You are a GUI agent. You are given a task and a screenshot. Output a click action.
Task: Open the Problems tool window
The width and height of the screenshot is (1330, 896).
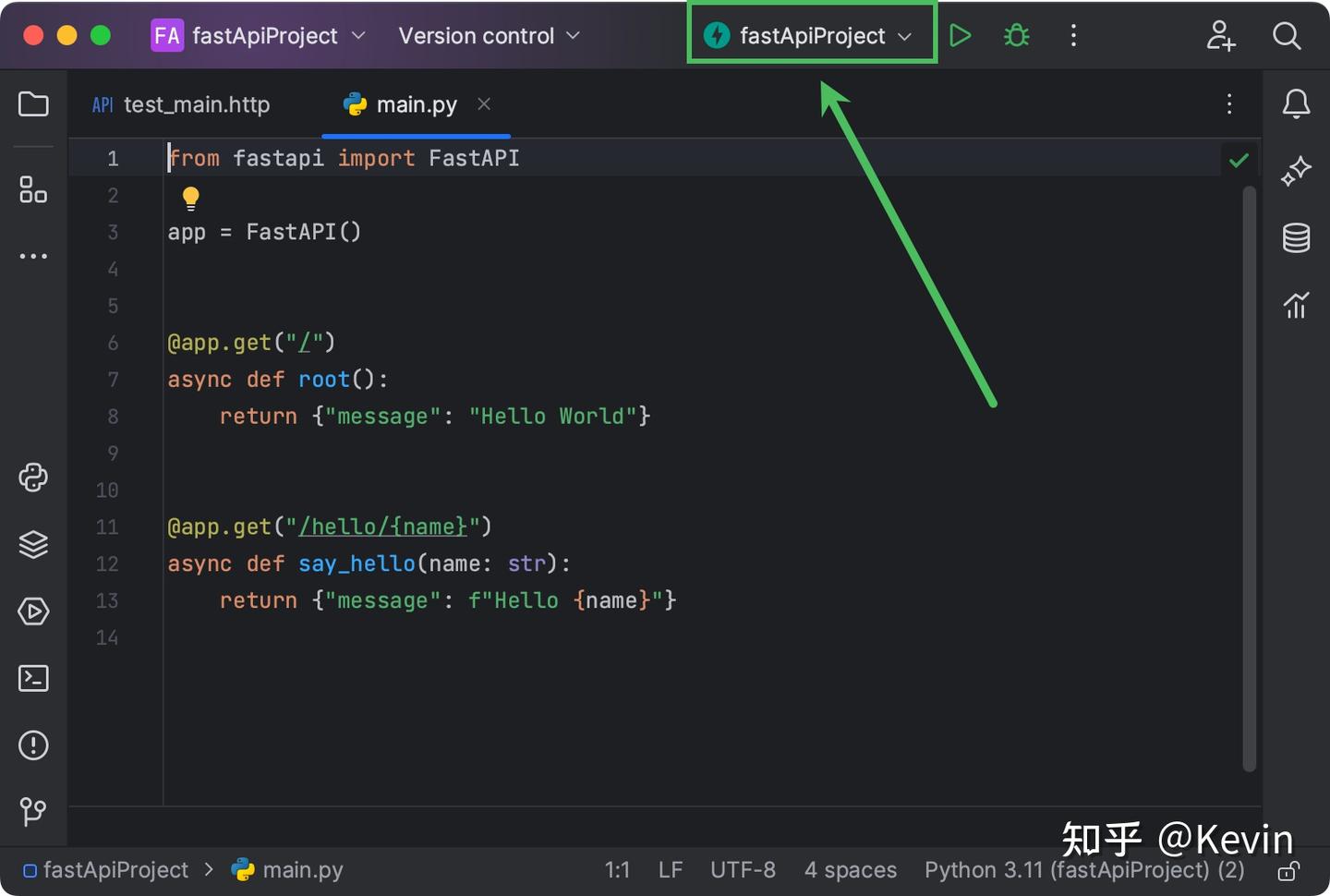click(33, 745)
